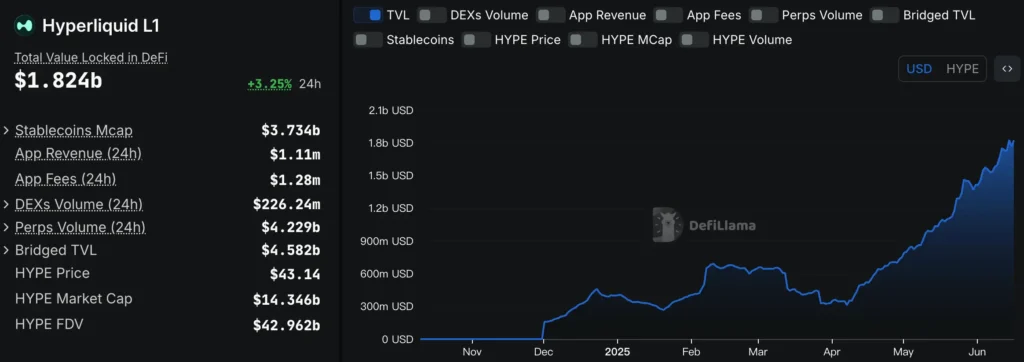Click the $226.24m DEXs volume value
1024x362 pixels.
[287, 205]
